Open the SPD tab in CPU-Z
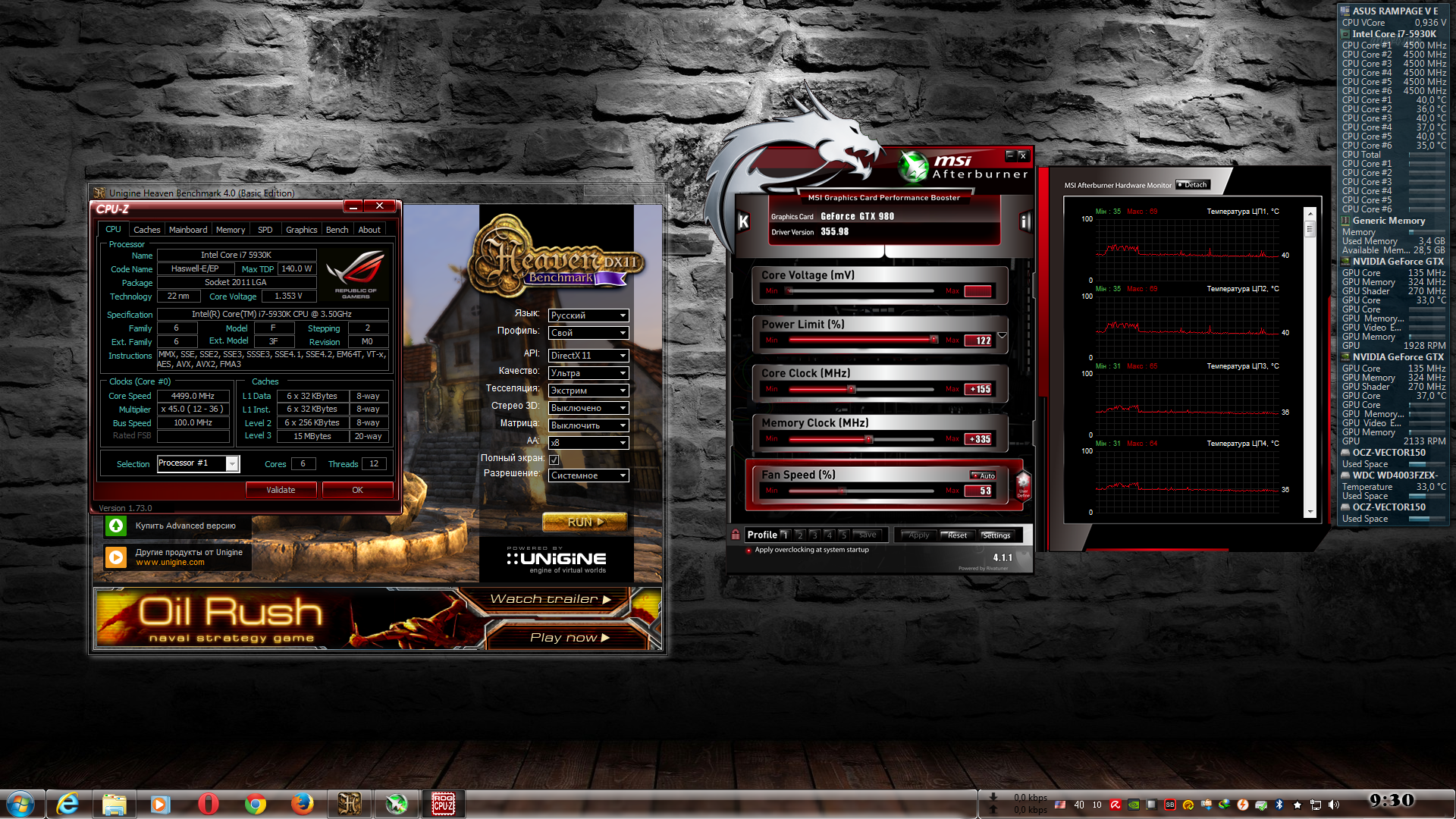Image resolution: width=1456 pixels, height=819 pixels. [265, 230]
